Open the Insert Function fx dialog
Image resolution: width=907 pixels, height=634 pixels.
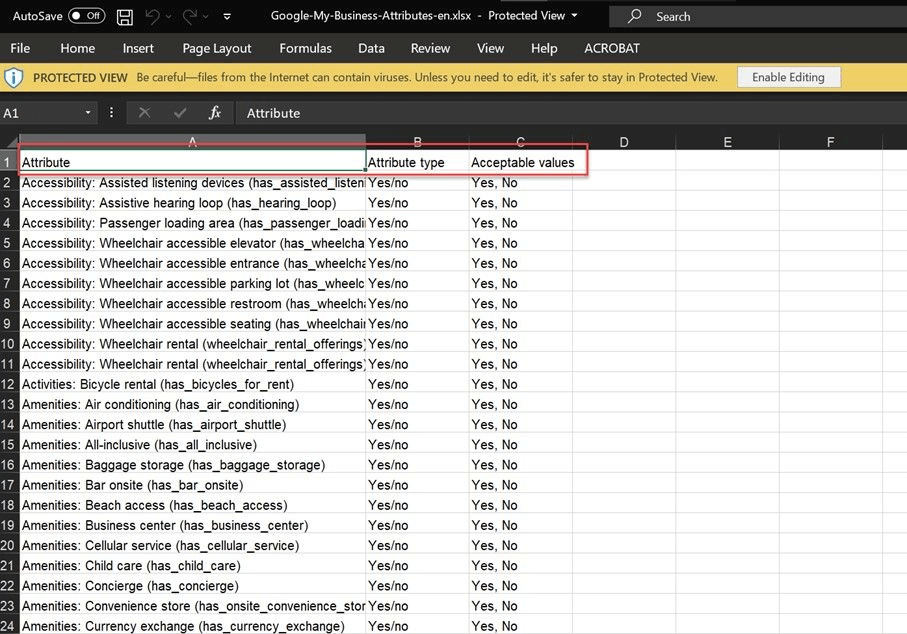pos(214,113)
